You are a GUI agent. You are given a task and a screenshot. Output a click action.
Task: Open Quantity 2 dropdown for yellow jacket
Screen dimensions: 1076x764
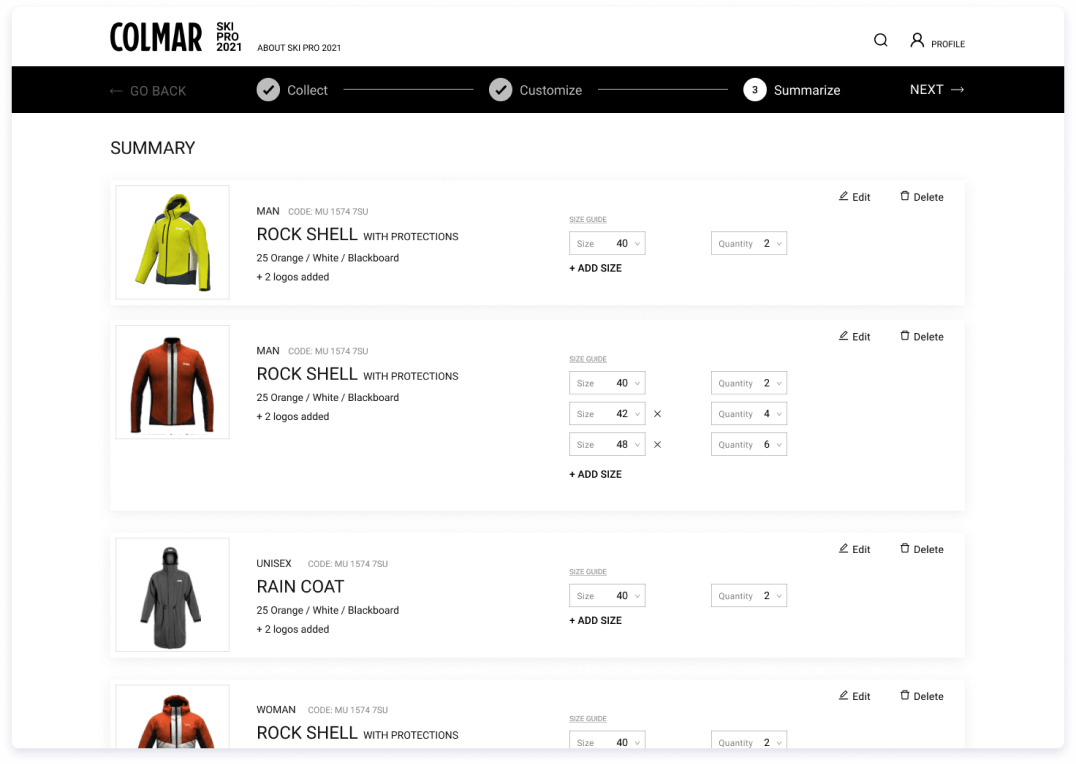(749, 244)
